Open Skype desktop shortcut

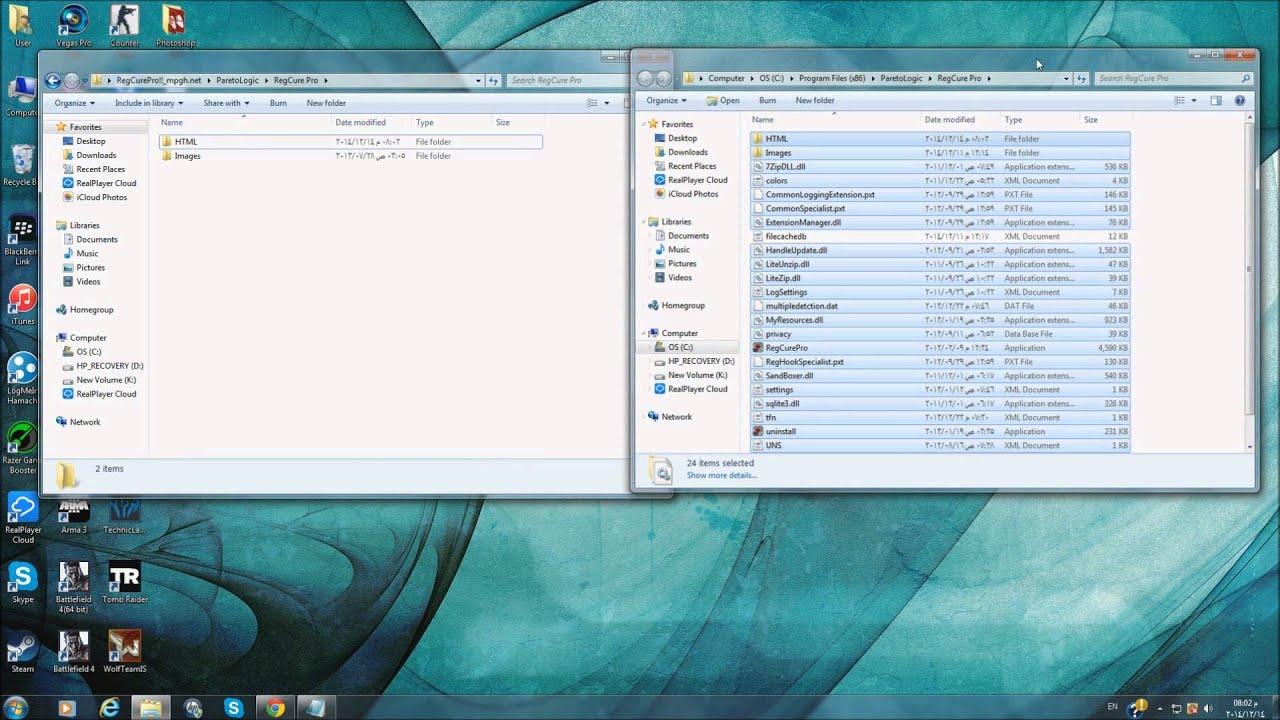[x=22, y=584]
